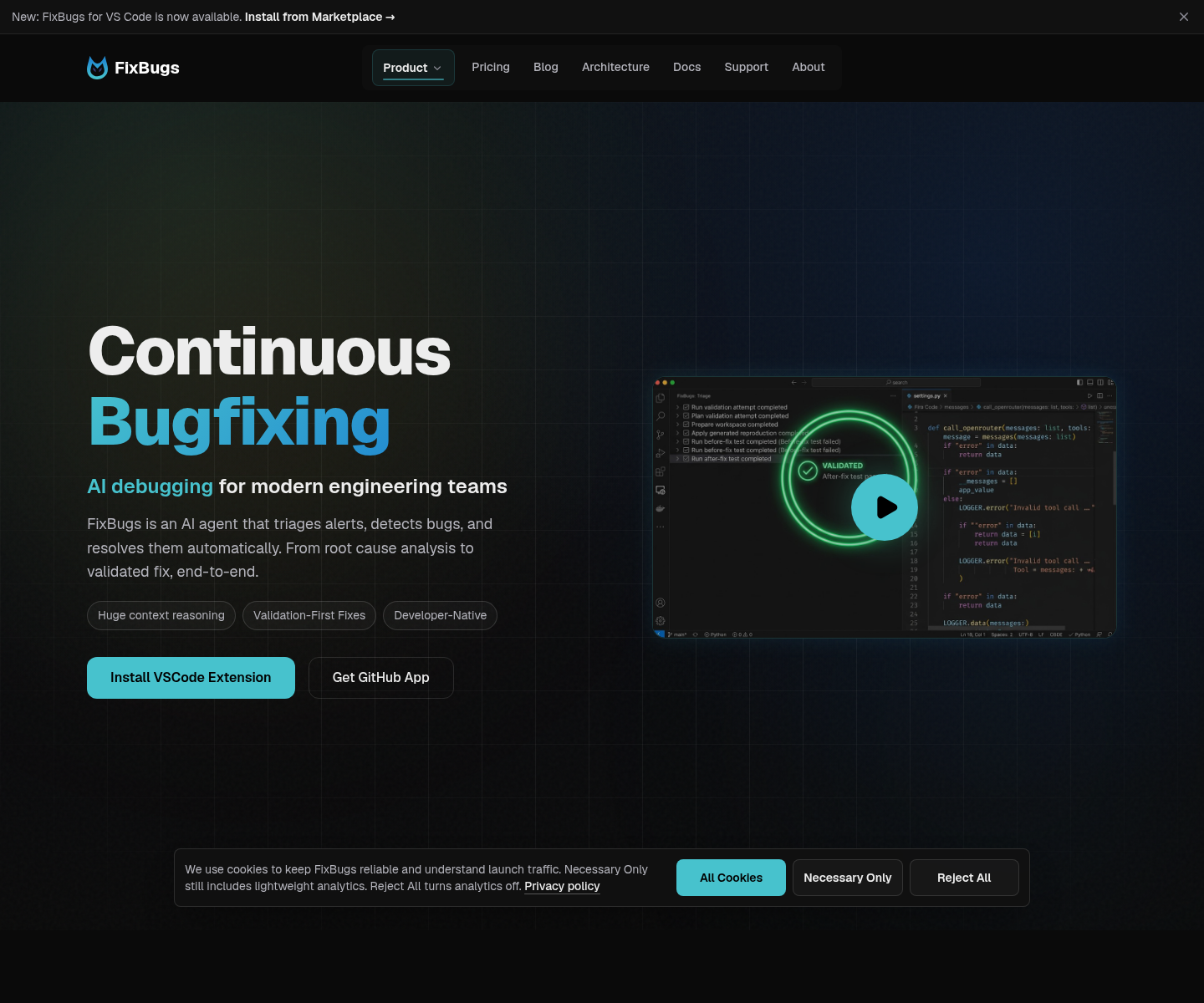Click the Get GitHub App button
Image resolution: width=1204 pixels, height=1003 pixels.
(381, 678)
